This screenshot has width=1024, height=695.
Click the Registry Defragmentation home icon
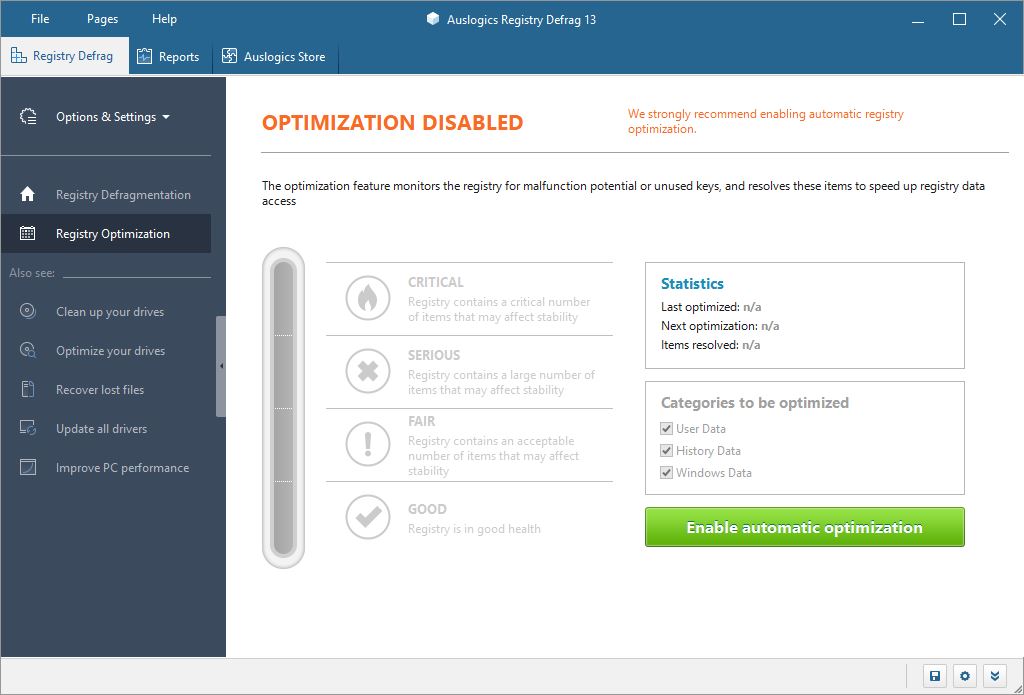27,195
